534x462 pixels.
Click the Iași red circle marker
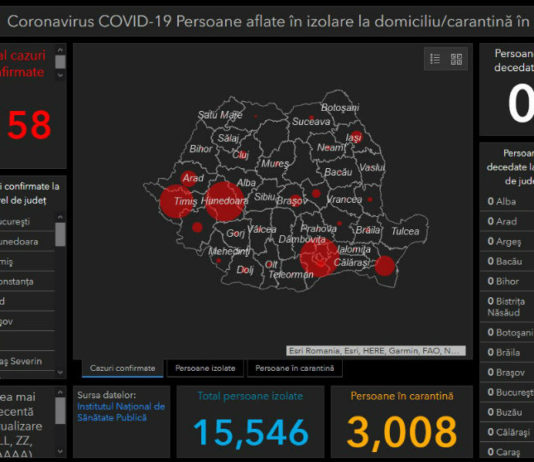pos(356,137)
